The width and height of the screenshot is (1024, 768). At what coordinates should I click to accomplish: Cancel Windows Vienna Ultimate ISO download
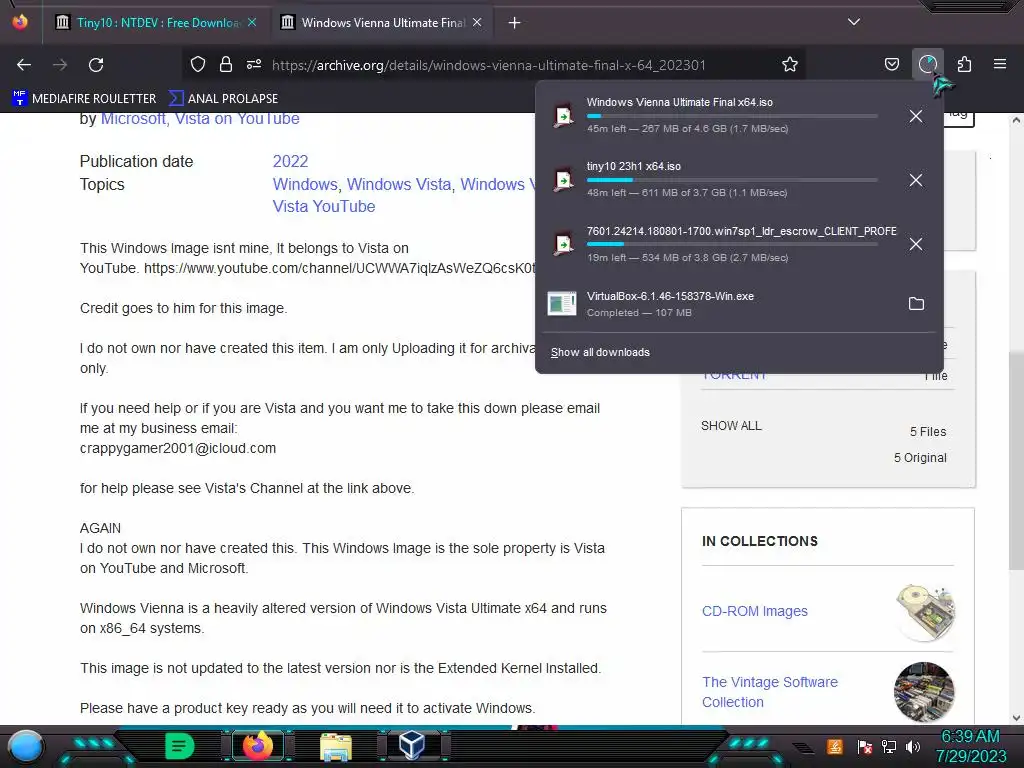916,116
